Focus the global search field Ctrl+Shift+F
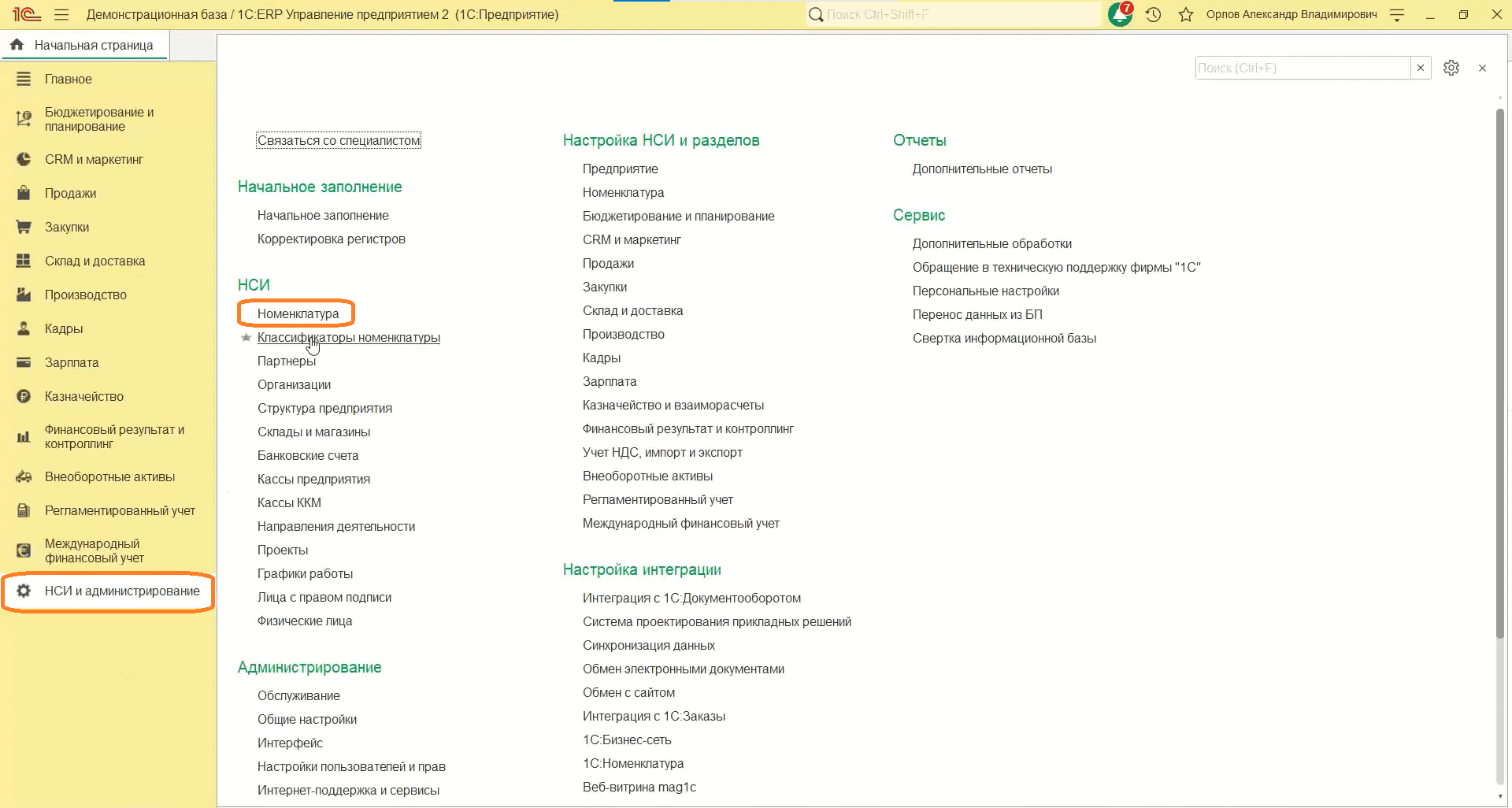This screenshot has width=1512, height=808. (x=962, y=14)
